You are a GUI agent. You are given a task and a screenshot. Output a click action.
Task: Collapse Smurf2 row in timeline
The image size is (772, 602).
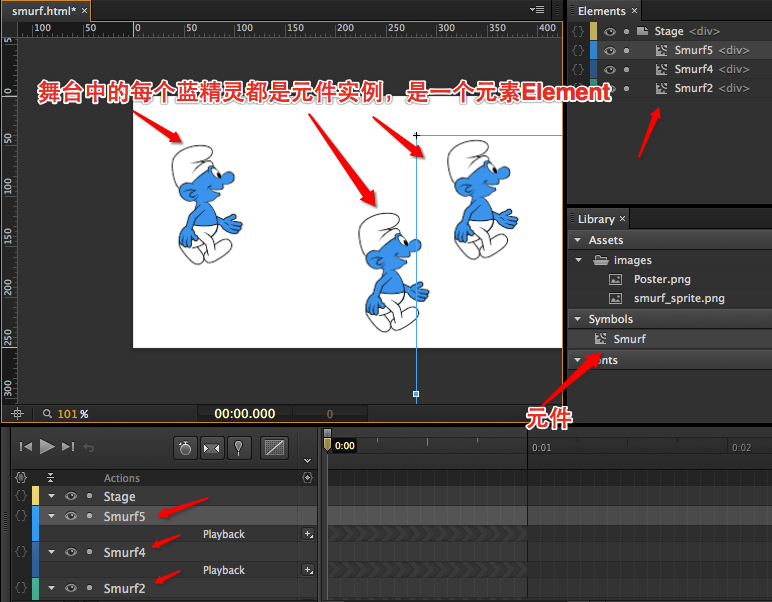pyautogui.click(x=51, y=588)
